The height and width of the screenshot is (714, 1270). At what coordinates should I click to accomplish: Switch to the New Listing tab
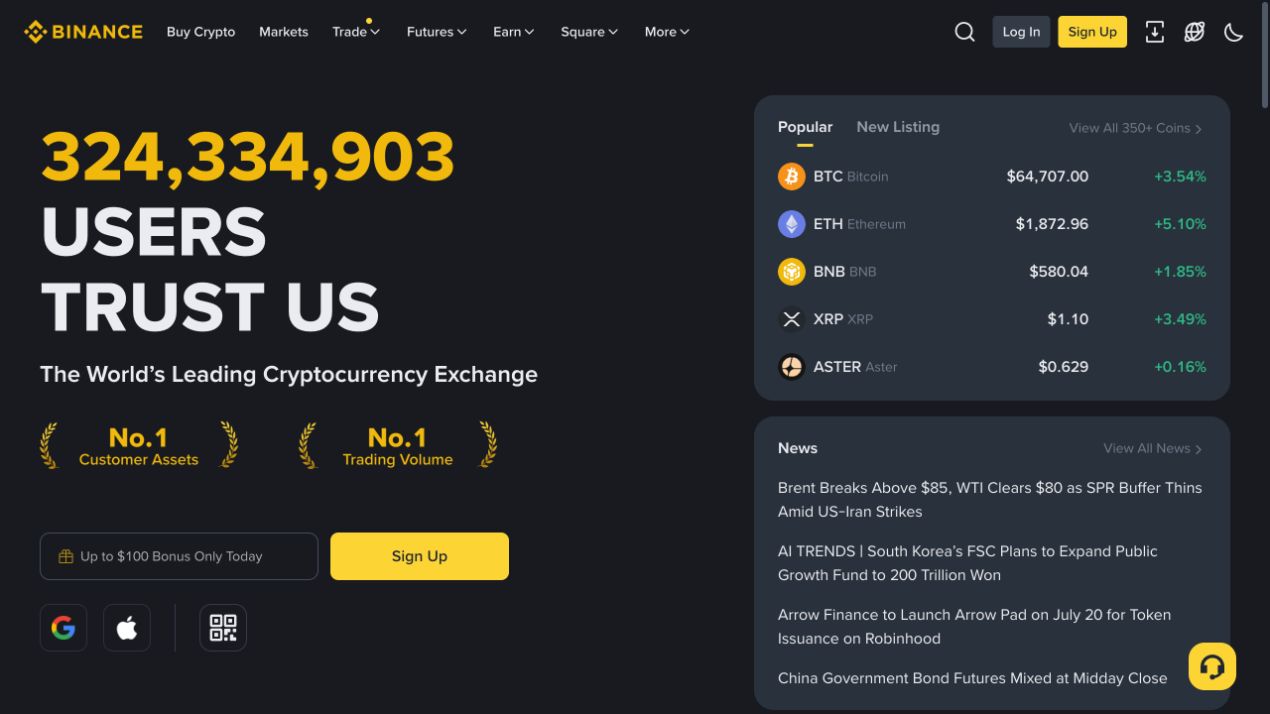tap(898, 127)
